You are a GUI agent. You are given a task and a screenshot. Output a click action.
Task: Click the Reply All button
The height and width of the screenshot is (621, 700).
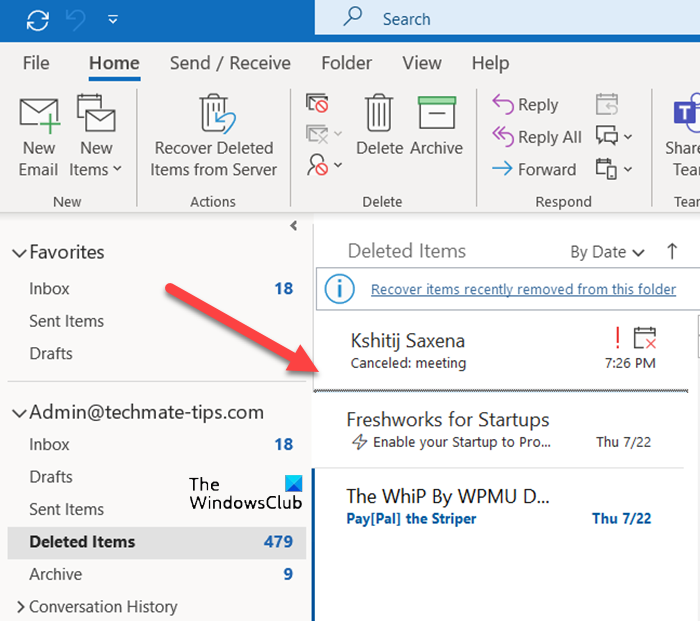pos(537,137)
